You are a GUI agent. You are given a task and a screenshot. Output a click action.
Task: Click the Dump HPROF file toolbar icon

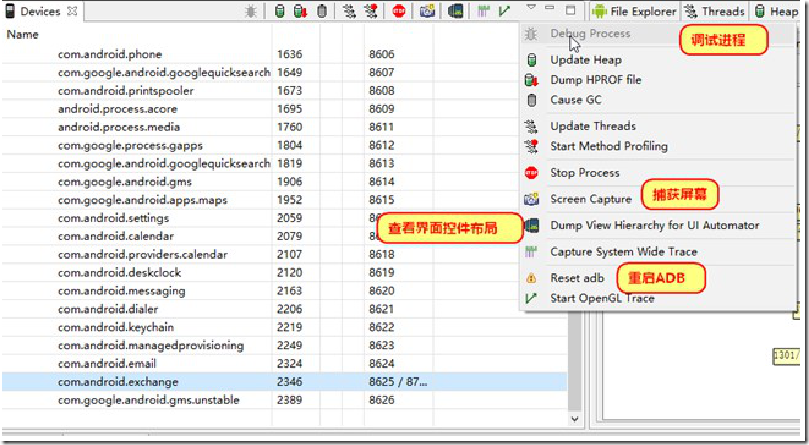point(300,11)
